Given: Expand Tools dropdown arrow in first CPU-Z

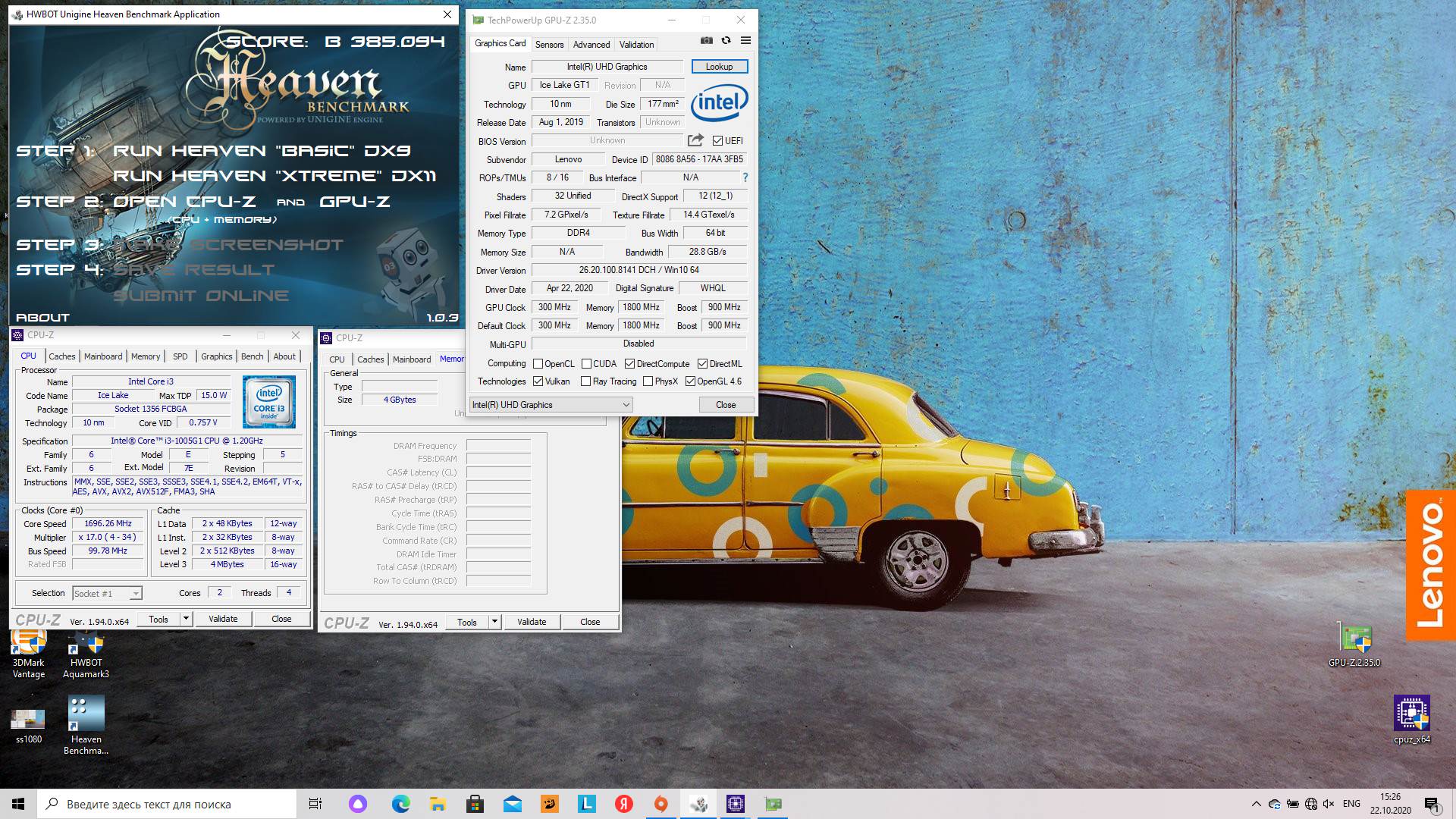Looking at the screenshot, I should pos(185,619).
